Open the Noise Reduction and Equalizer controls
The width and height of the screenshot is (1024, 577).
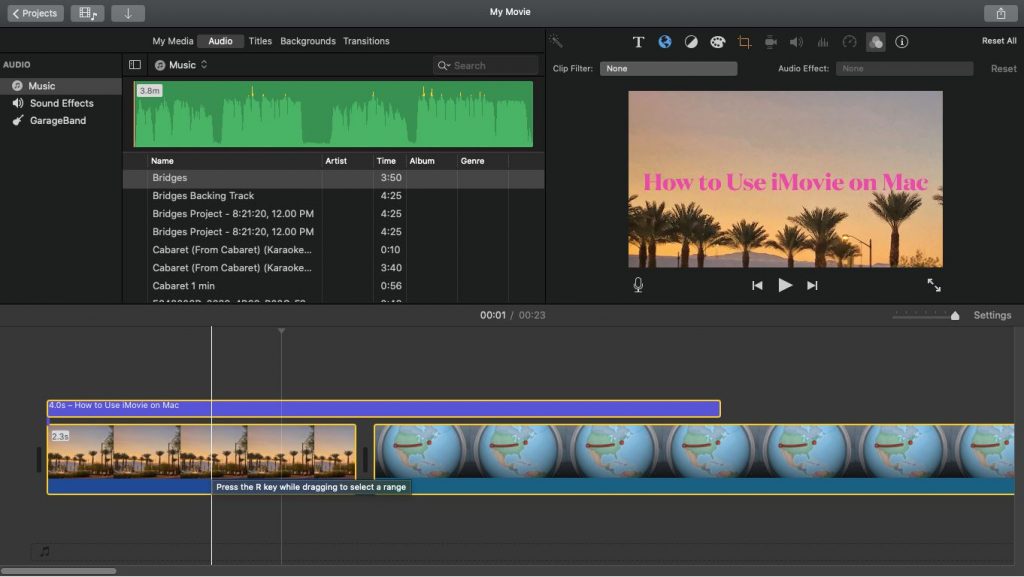(822, 42)
